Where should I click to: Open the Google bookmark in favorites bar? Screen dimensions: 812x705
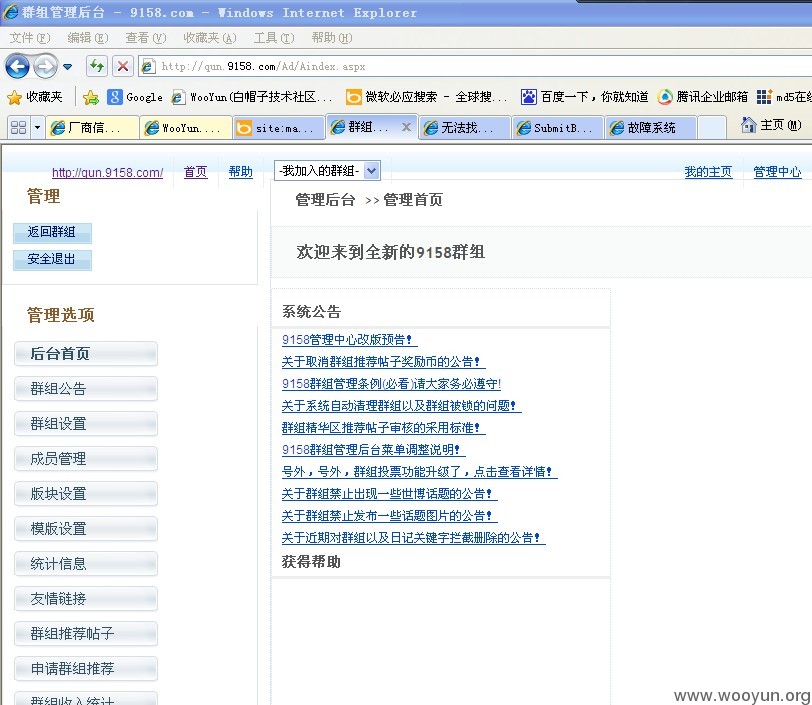tap(135, 97)
